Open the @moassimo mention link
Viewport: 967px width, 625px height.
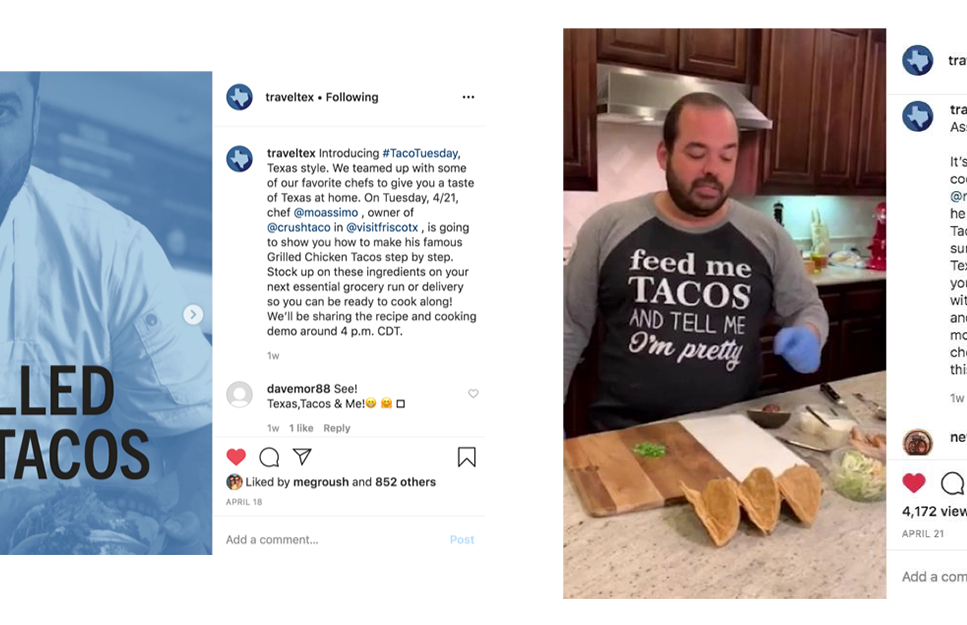tap(326, 212)
